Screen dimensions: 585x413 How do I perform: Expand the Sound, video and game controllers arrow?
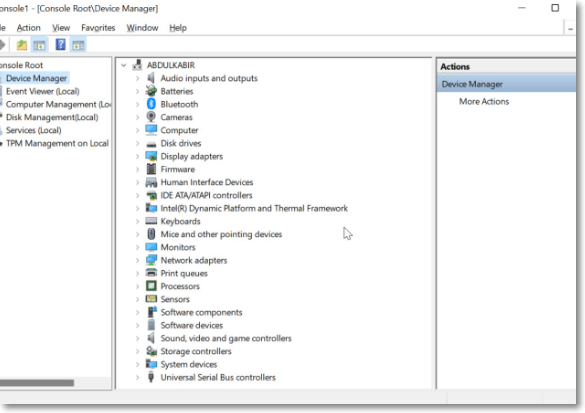pyautogui.click(x=137, y=338)
